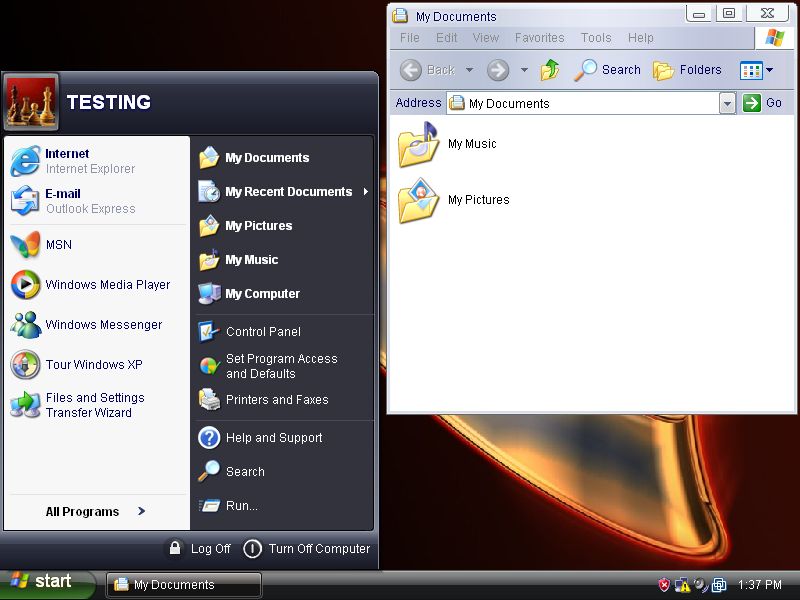Viewport: 800px width, 600px height.
Task: Open the Edit menu in My Documents
Action: (x=446, y=38)
